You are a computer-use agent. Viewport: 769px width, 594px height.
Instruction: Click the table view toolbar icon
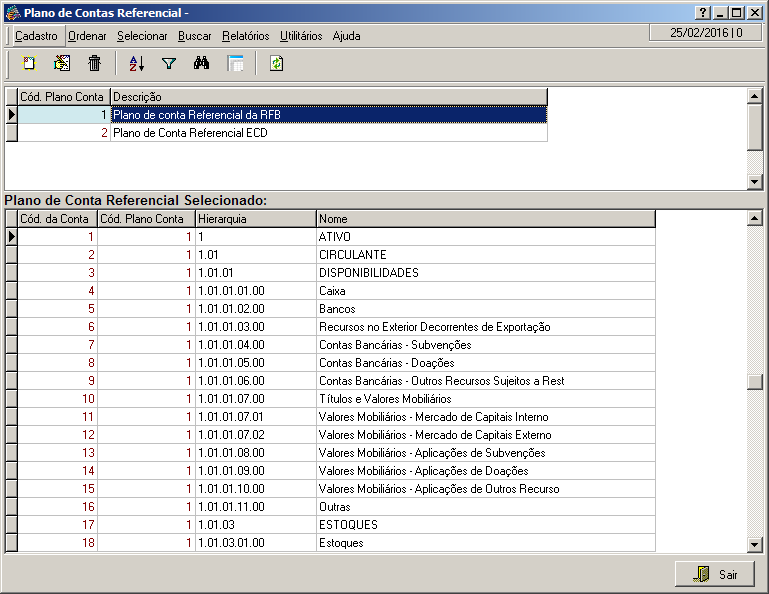click(235, 64)
